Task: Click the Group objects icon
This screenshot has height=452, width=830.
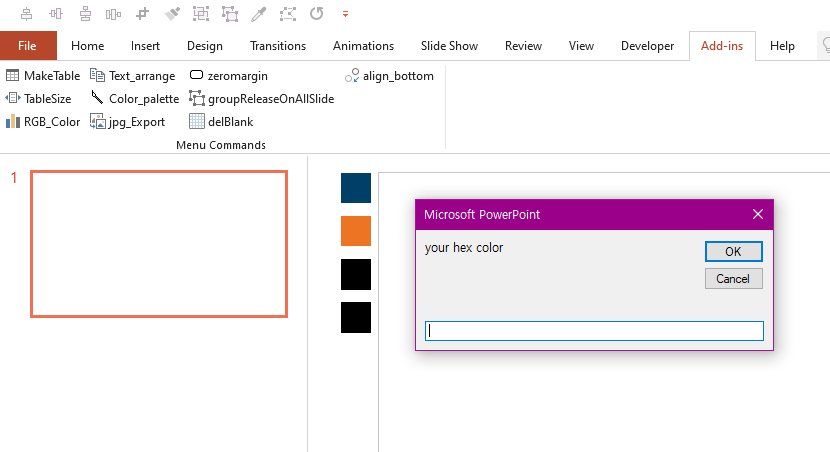Action: click(201, 14)
